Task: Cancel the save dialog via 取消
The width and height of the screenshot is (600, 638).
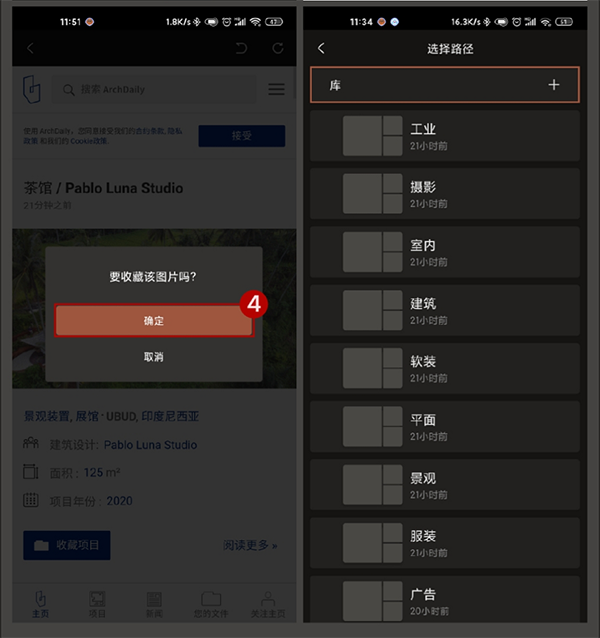Action: point(154,357)
